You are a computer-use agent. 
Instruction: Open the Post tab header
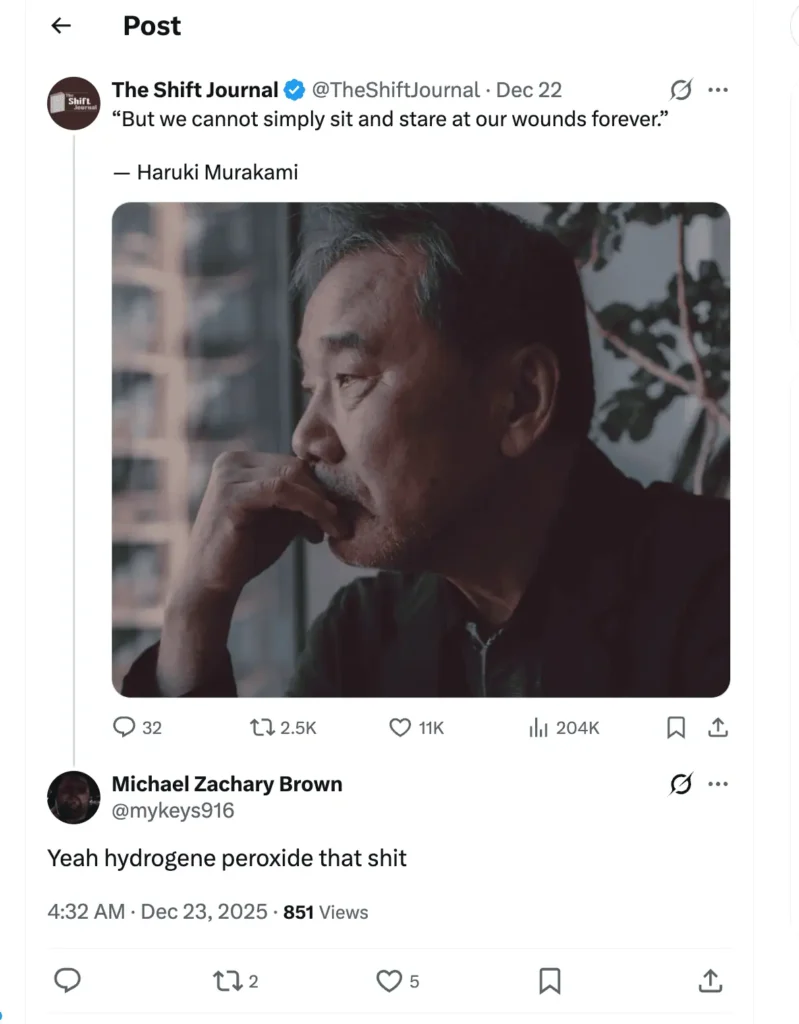click(x=151, y=26)
